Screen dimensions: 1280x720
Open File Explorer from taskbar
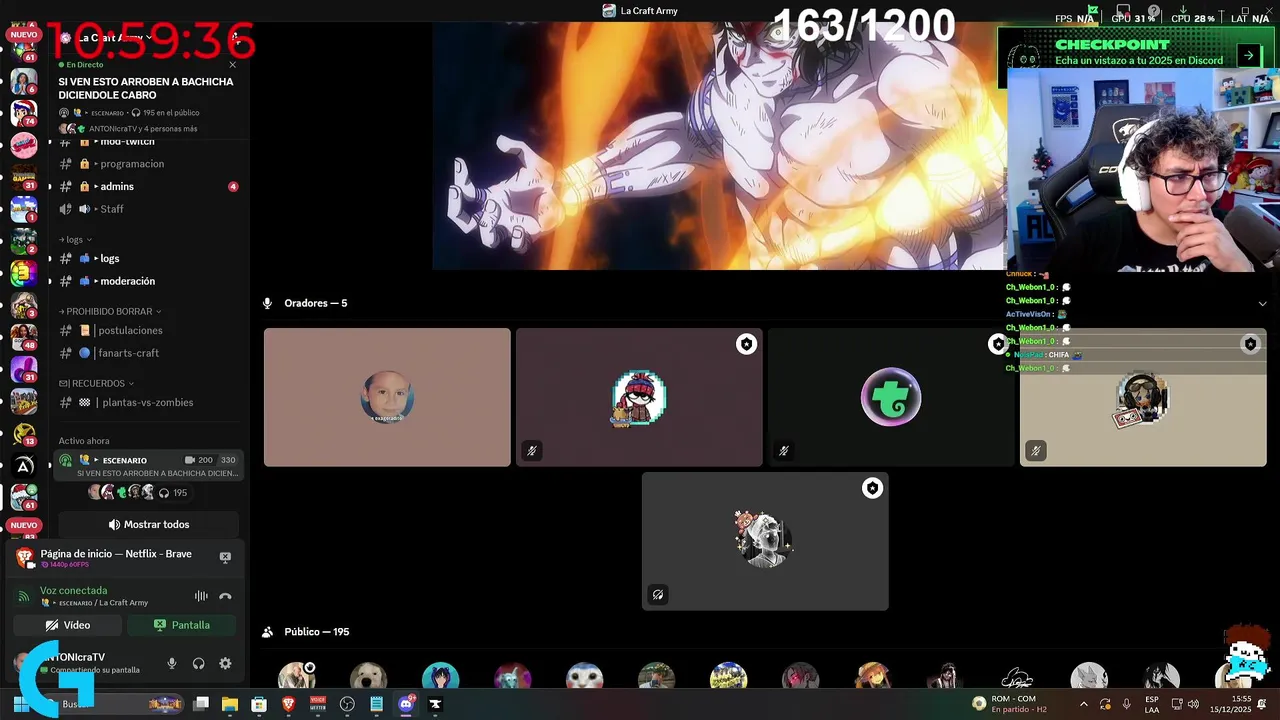[x=230, y=704]
